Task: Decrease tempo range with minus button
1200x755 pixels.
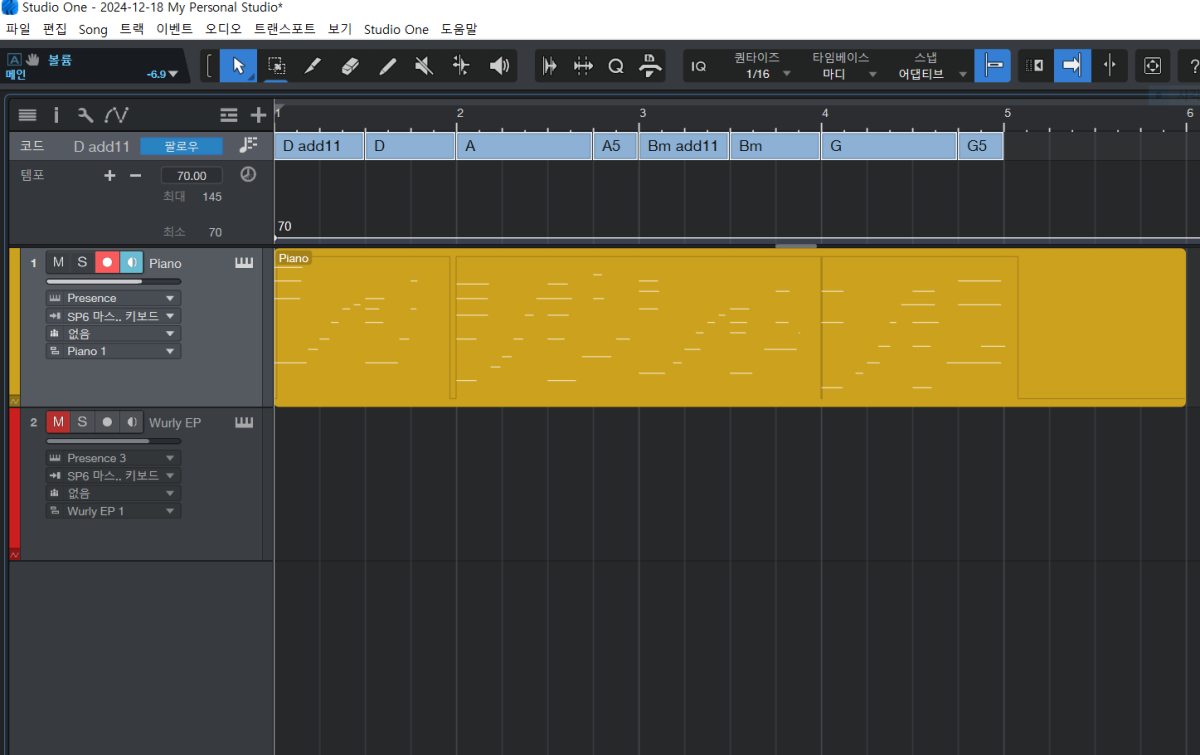Action: tap(136, 175)
